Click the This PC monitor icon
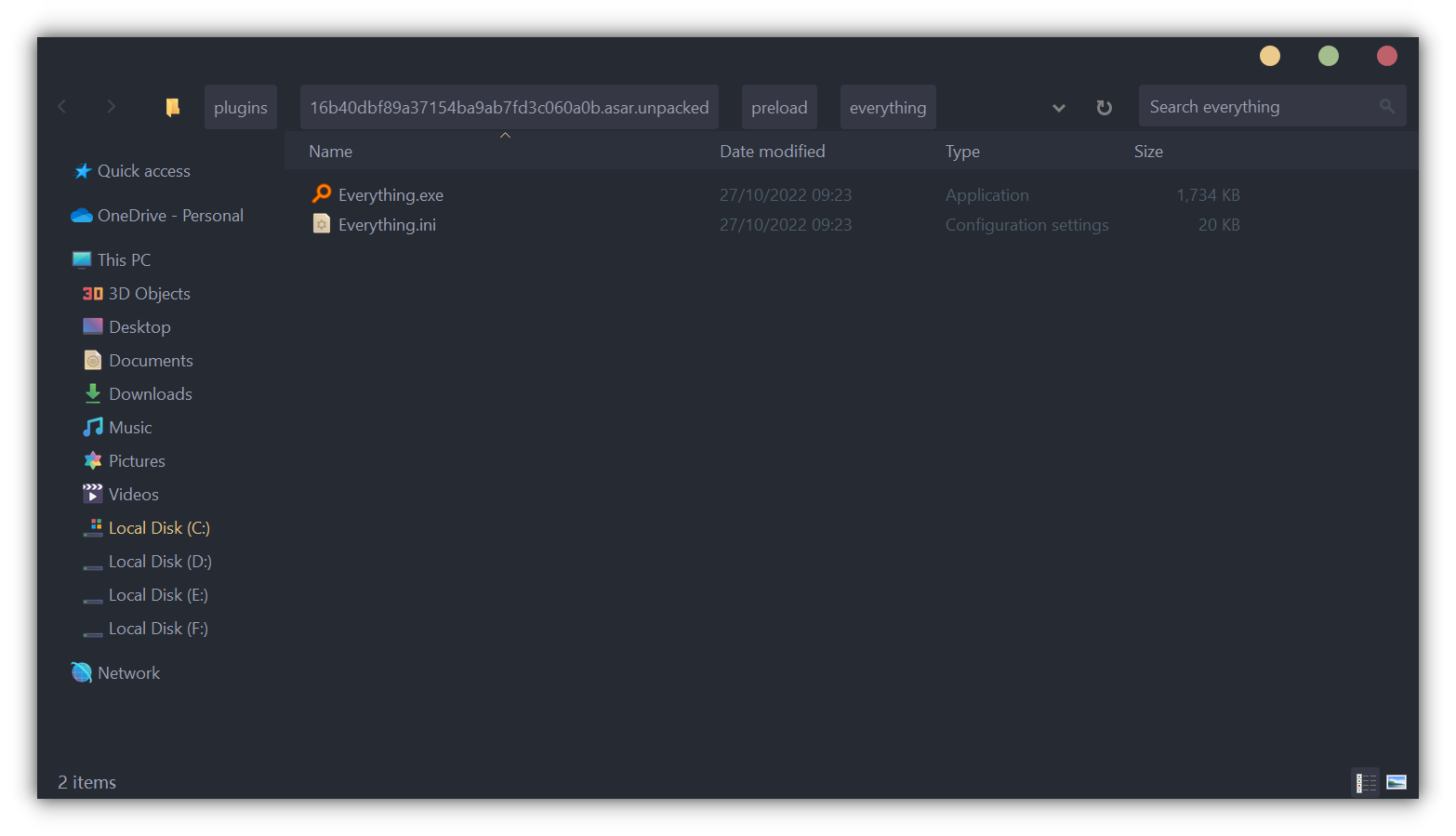Viewport: 1456px width, 836px height. coord(82,259)
